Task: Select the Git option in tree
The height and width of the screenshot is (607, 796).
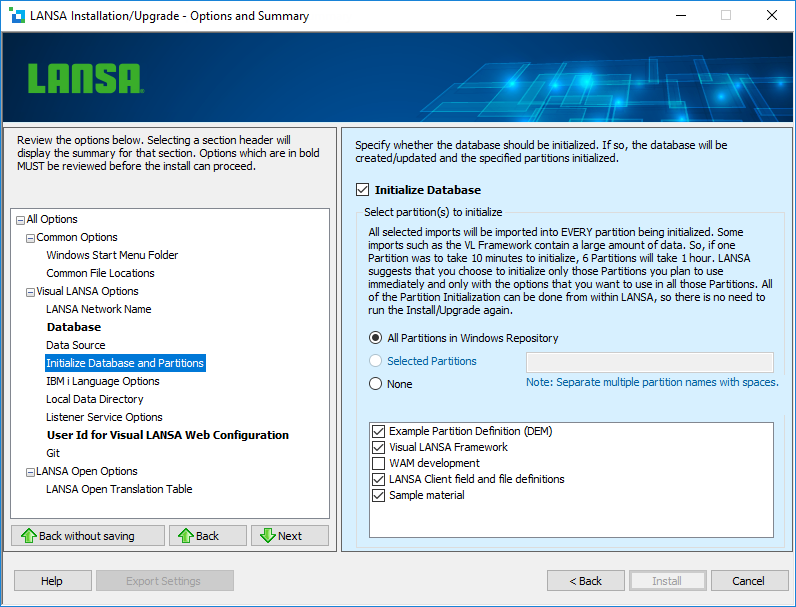Action: (53, 453)
